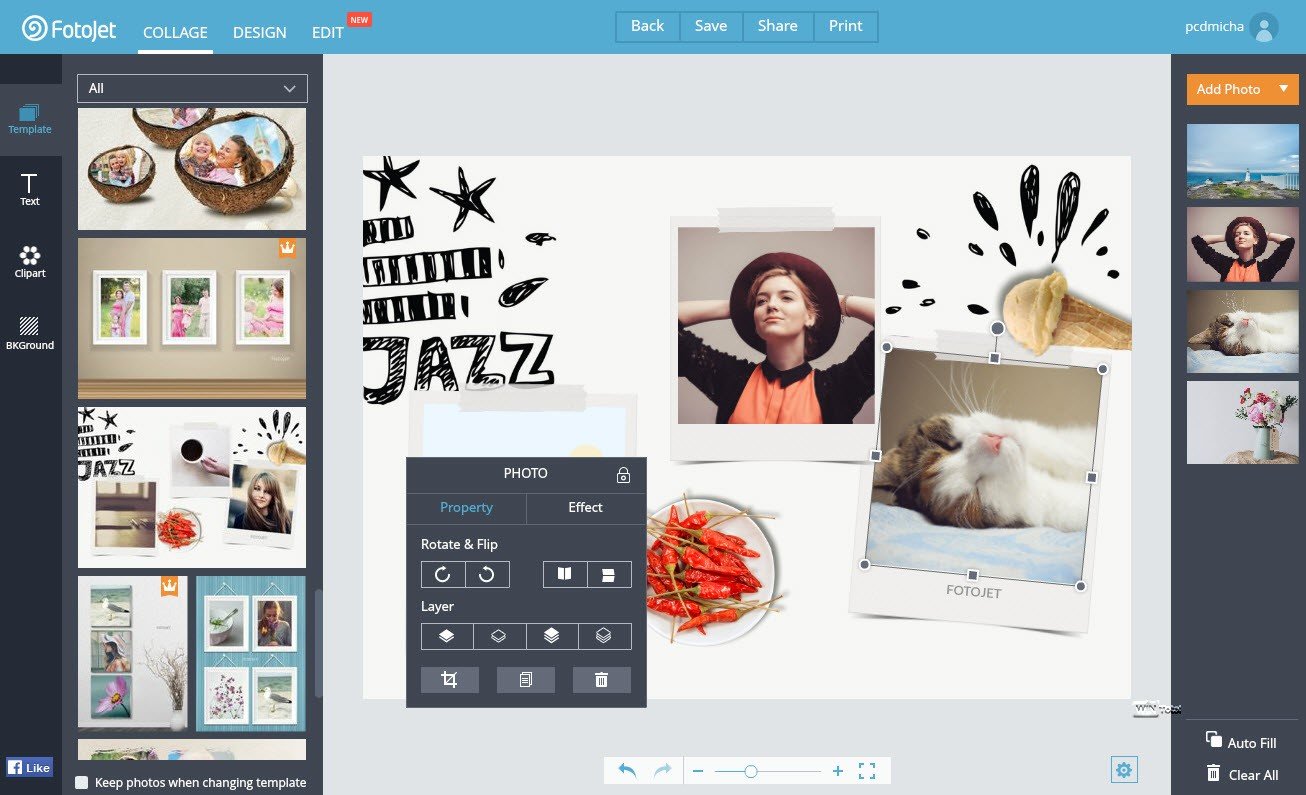
Task: Select the blue hanging frames template
Action: pyautogui.click(x=251, y=653)
